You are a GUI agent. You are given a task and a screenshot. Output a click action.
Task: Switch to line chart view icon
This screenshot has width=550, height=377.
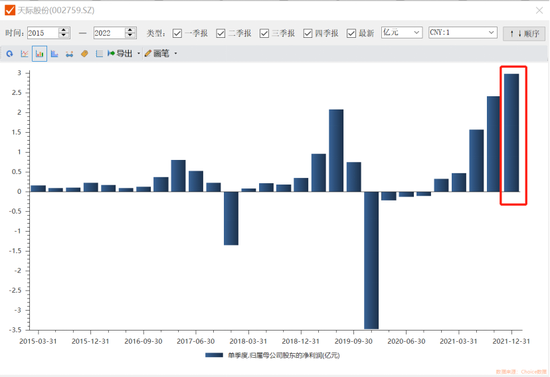click(x=25, y=54)
